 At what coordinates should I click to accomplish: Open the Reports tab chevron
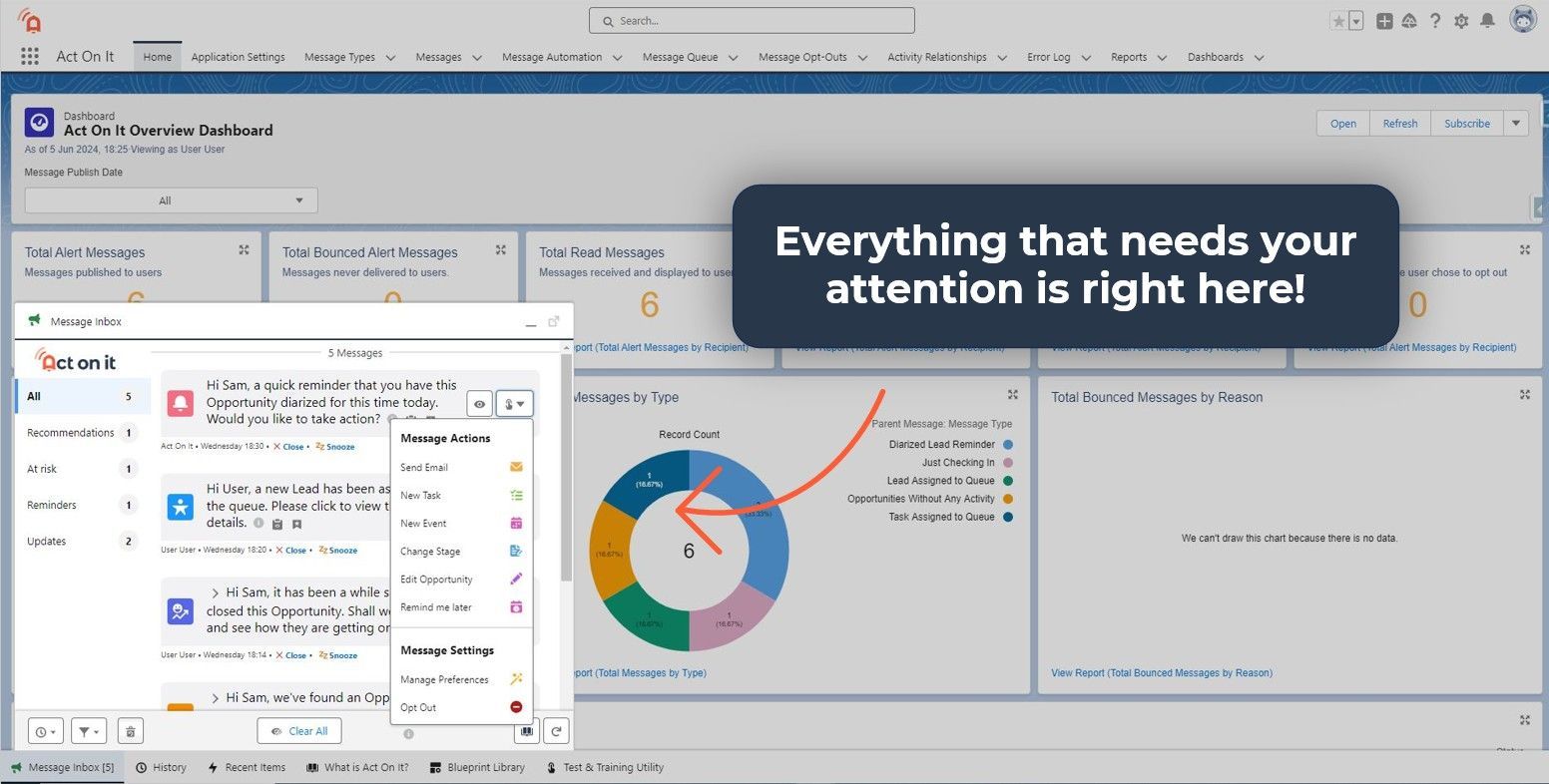pyautogui.click(x=1162, y=58)
